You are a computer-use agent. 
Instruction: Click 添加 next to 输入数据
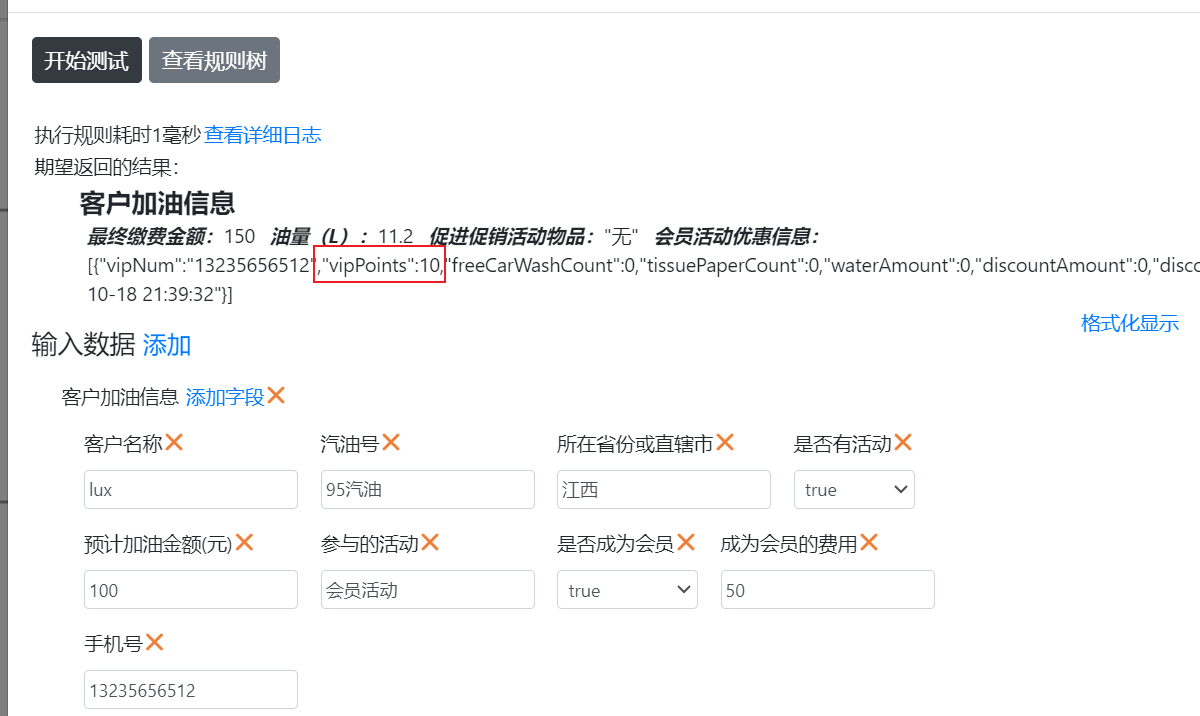pos(167,346)
